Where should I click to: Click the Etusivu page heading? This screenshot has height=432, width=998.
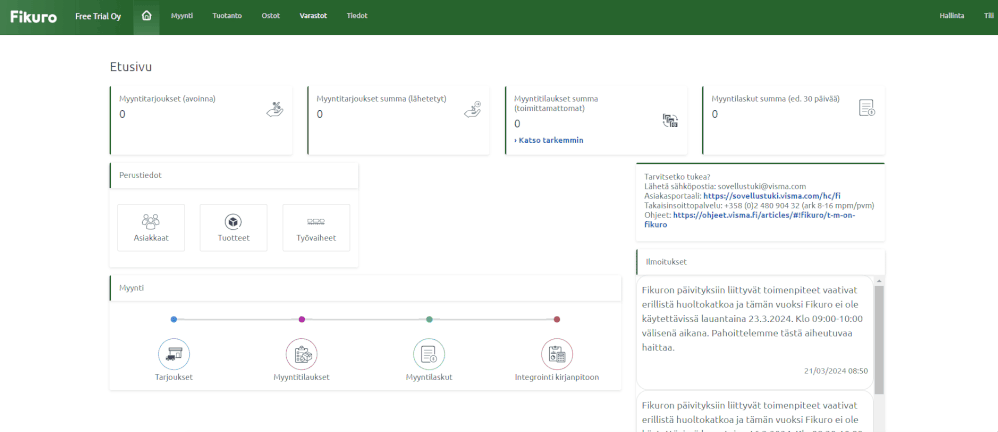tap(130, 66)
